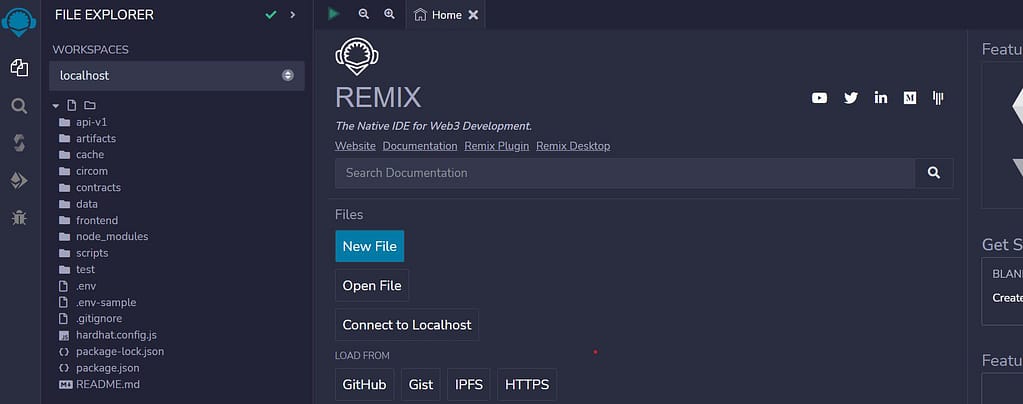Open Deploy and Run Transactions icon
1023x404 pixels.
(x=19, y=180)
